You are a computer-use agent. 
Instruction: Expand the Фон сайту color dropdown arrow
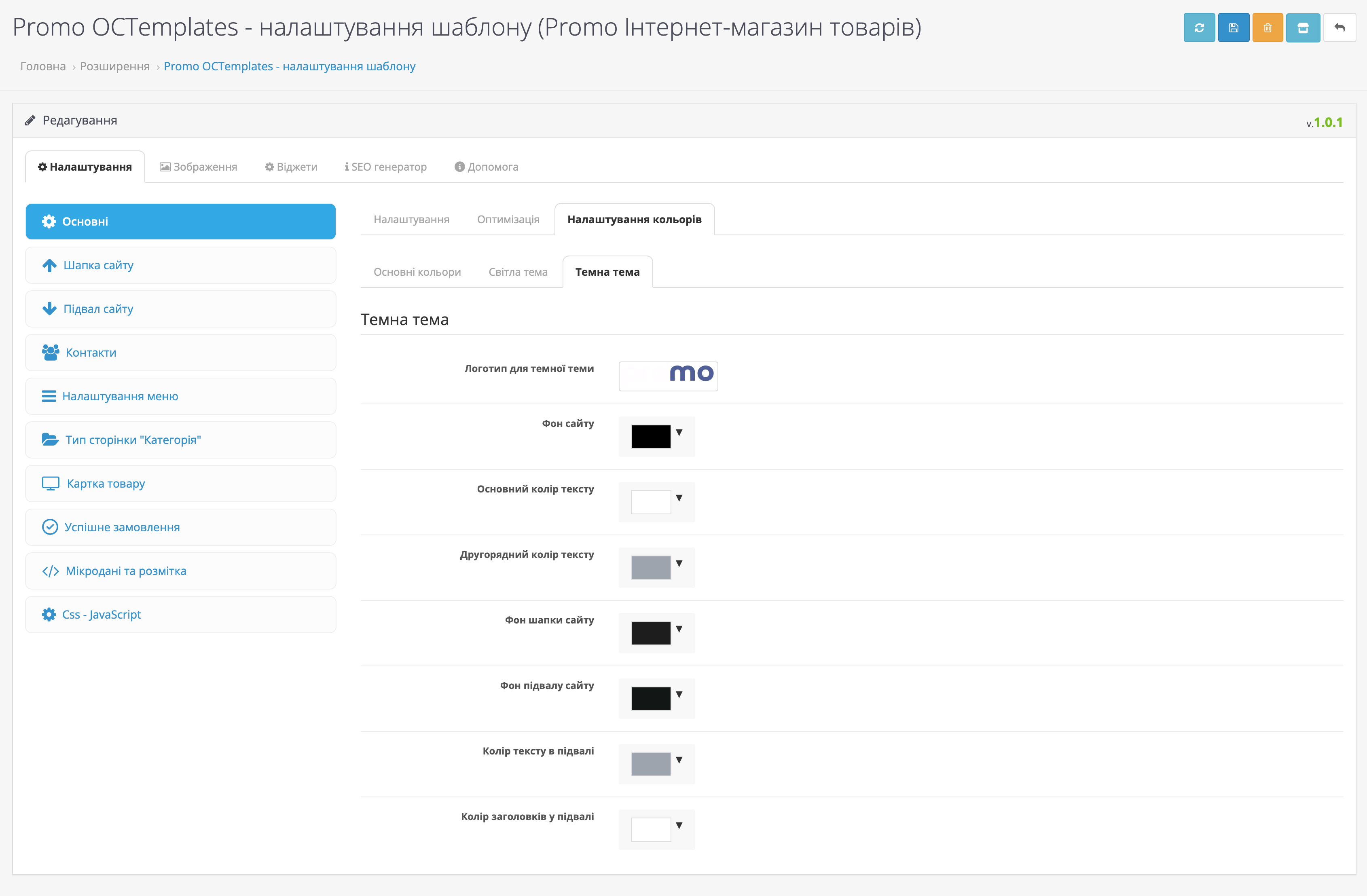click(679, 433)
